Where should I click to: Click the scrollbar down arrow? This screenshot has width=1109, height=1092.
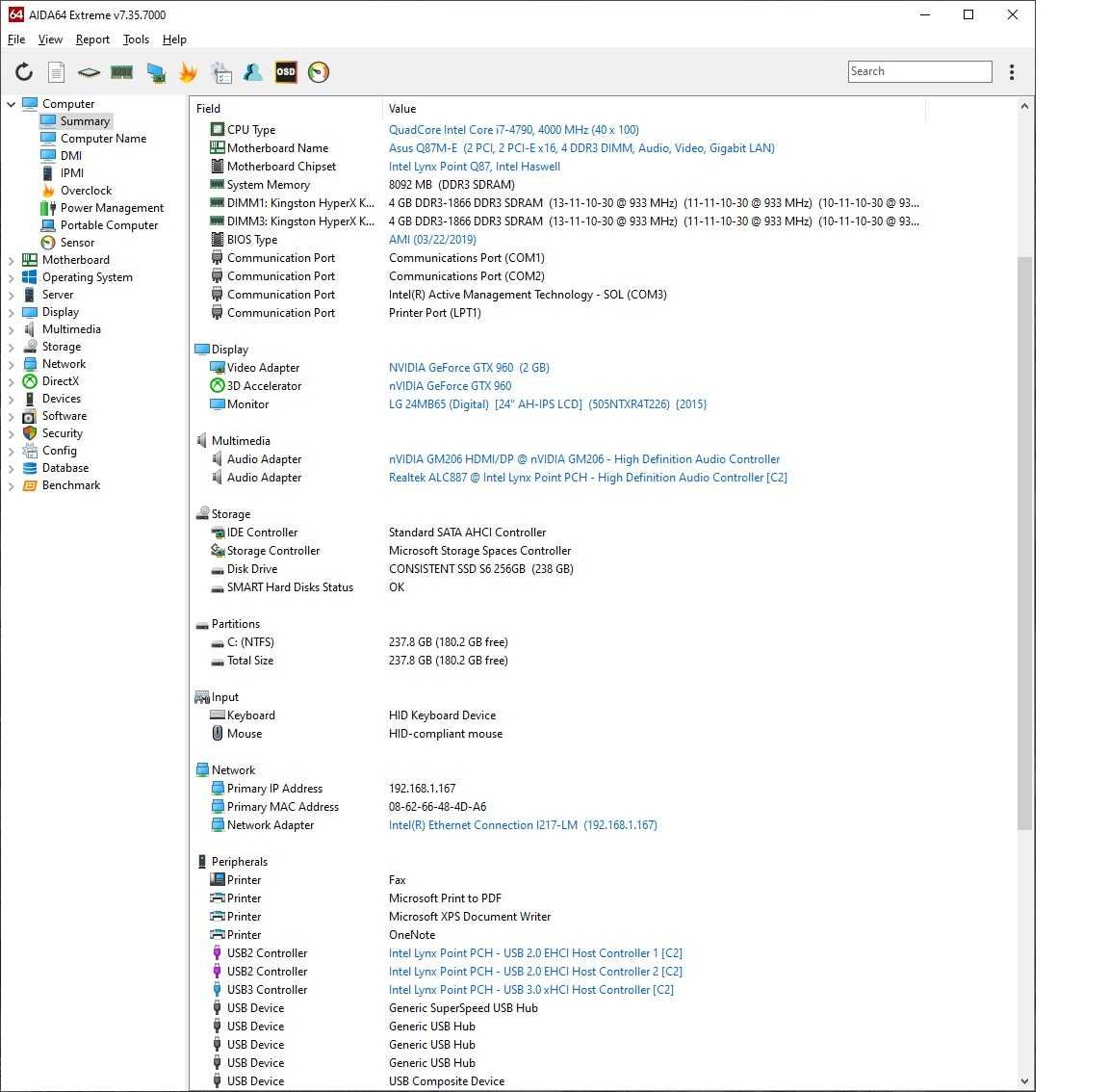pyautogui.click(x=1024, y=1080)
